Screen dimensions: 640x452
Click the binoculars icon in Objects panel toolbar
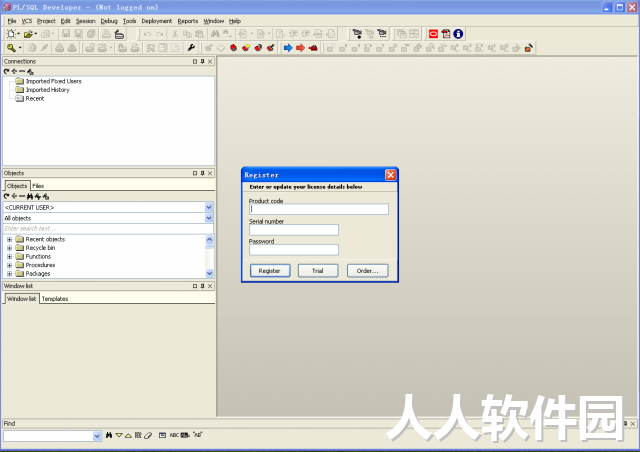click(x=30, y=196)
